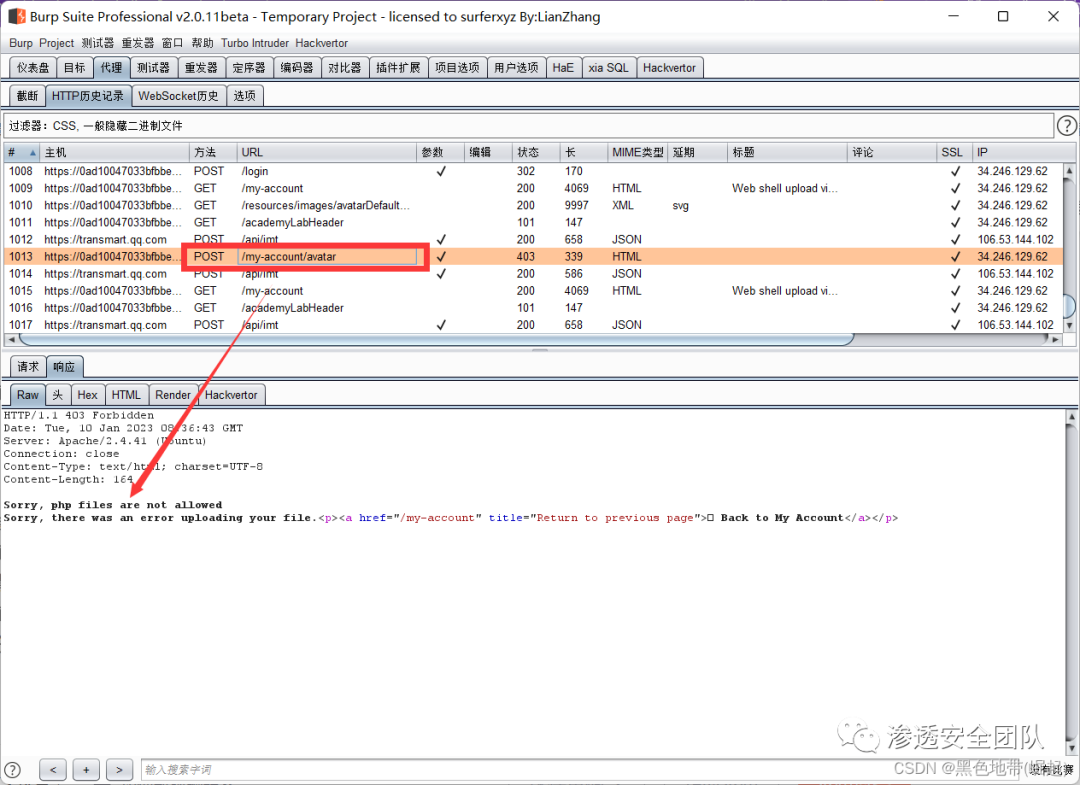Switch to the 仪表盘 tab

coord(33,67)
